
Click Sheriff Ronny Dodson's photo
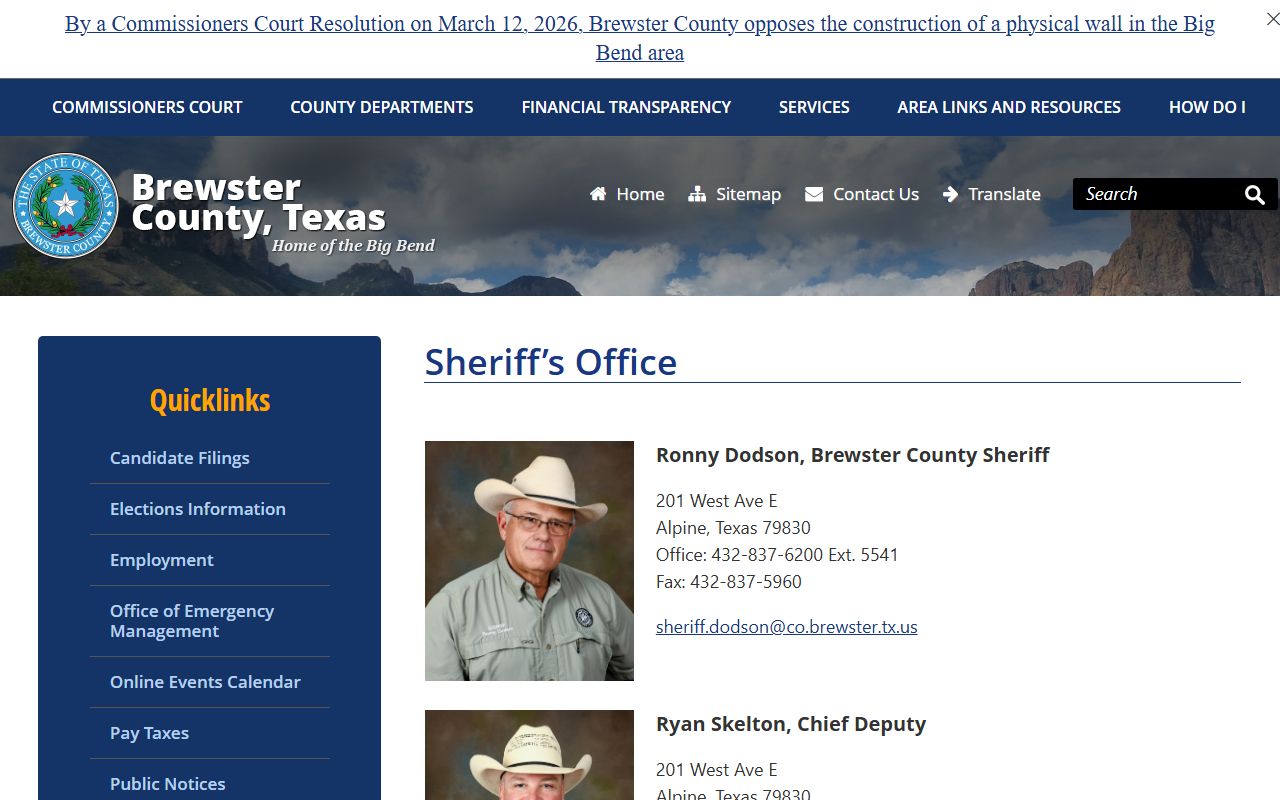point(529,561)
